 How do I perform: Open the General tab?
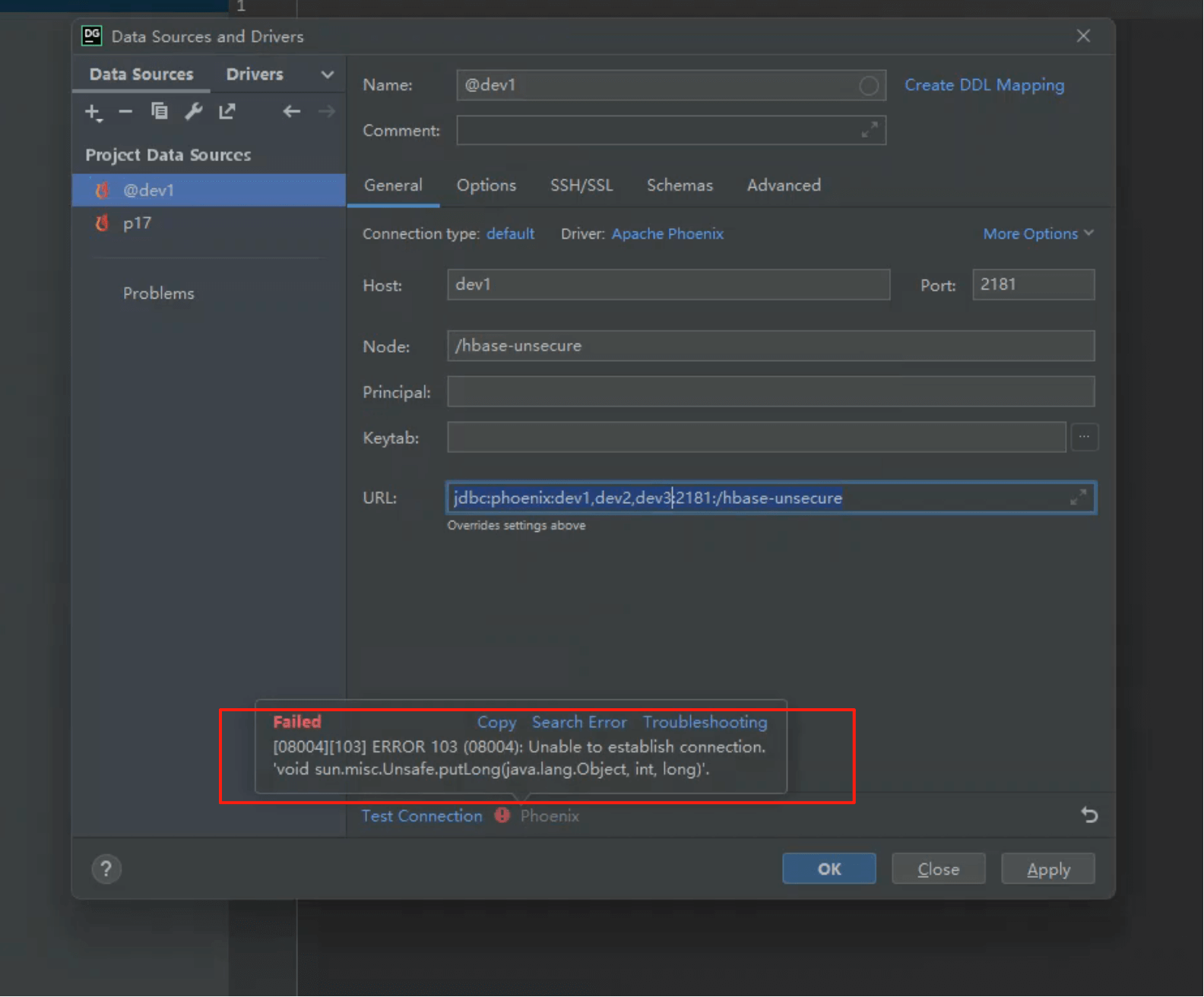[393, 185]
